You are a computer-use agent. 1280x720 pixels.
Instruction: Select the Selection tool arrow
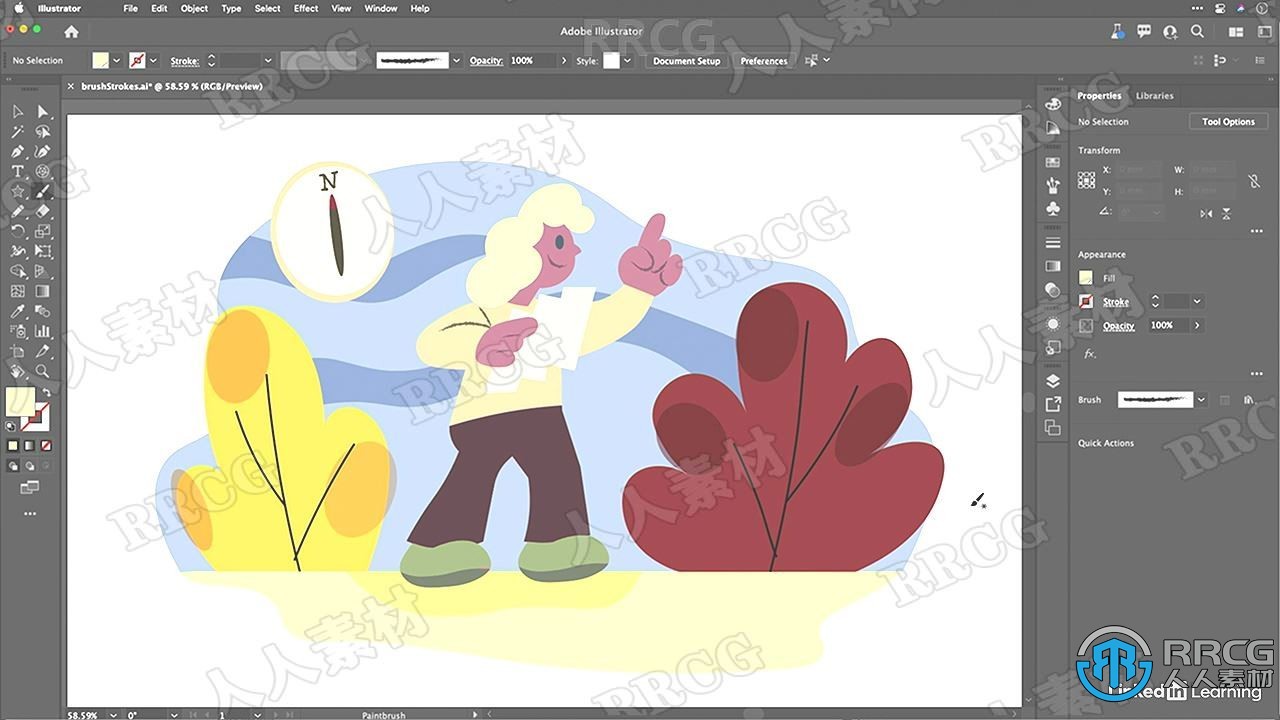click(x=18, y=112)
